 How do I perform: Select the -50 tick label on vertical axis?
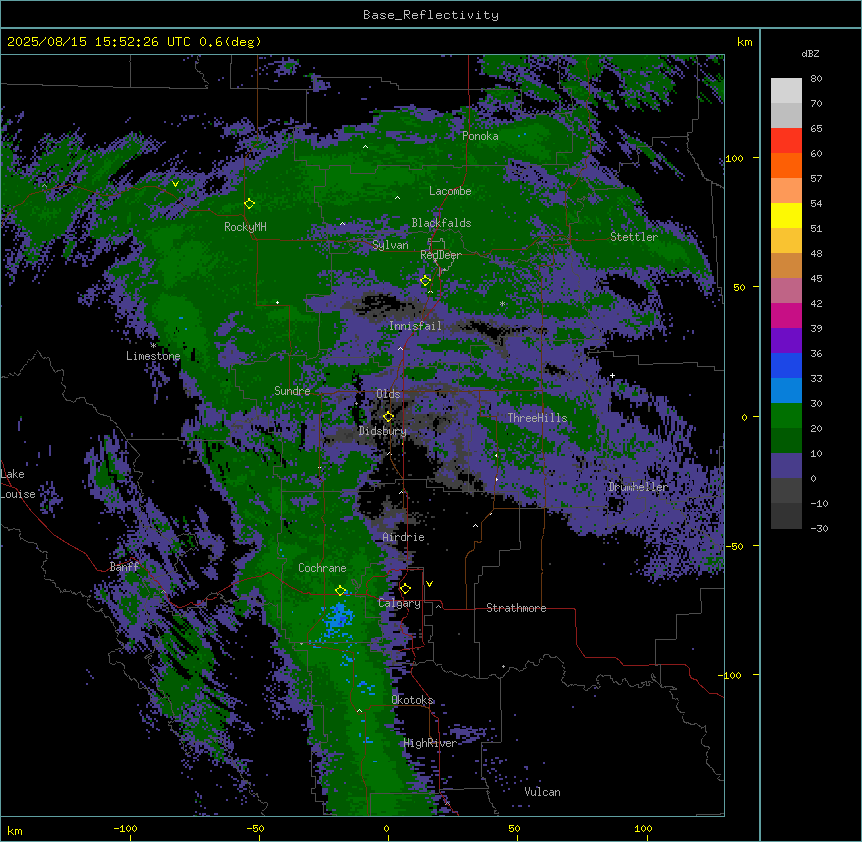point(733,546)
